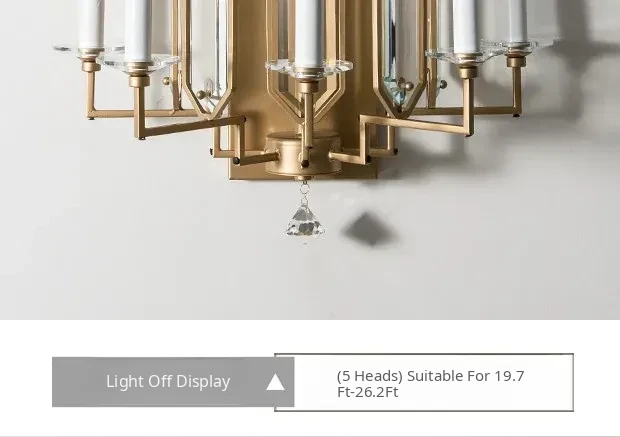Select the center white candle tube
The width and height of the screenshot is (620, 437).
[x=308, y=34]
